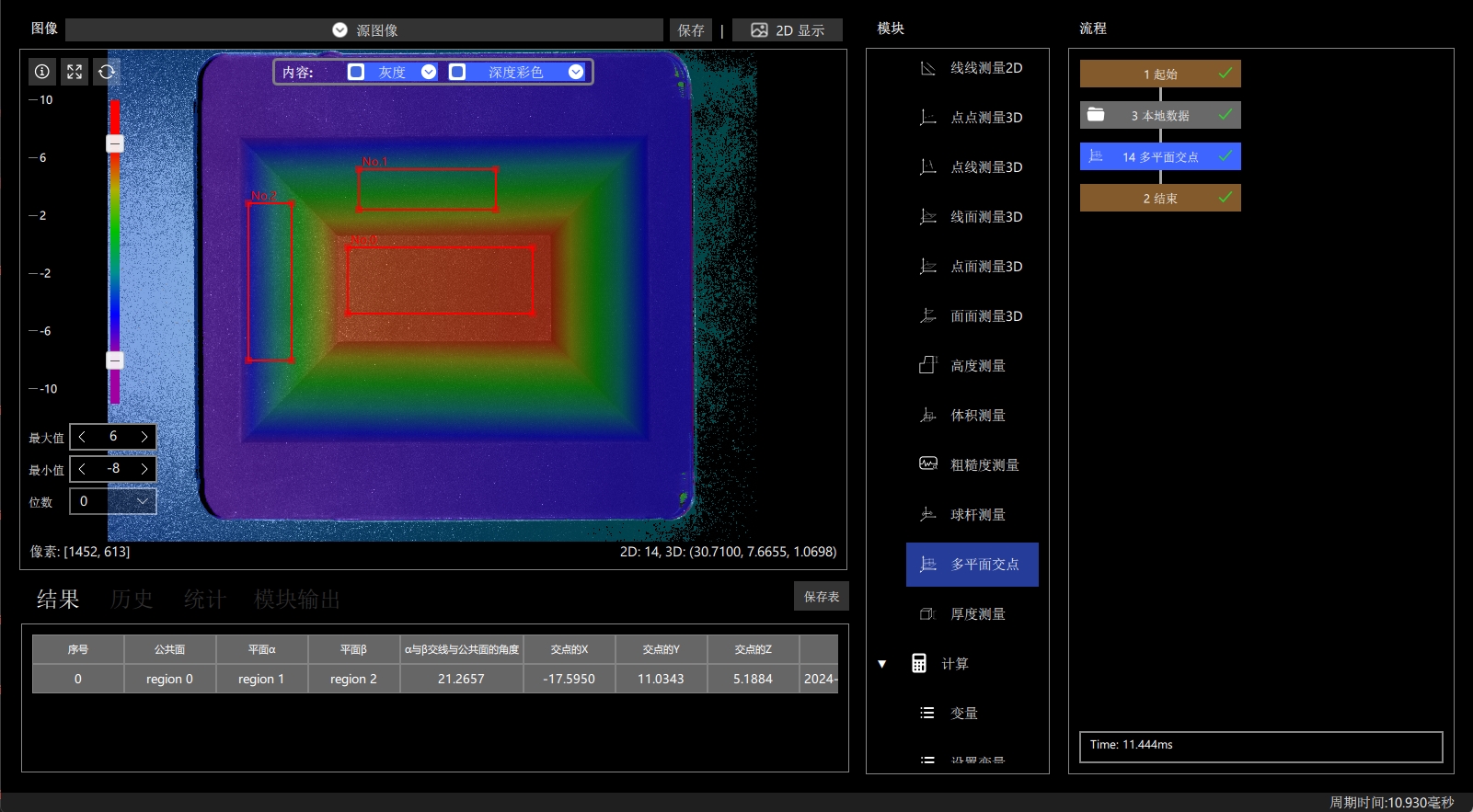The height and width of the screenshot is (812, 1473).
Task: Increase 最大值 with right arrow
Action: coord(144,437)
